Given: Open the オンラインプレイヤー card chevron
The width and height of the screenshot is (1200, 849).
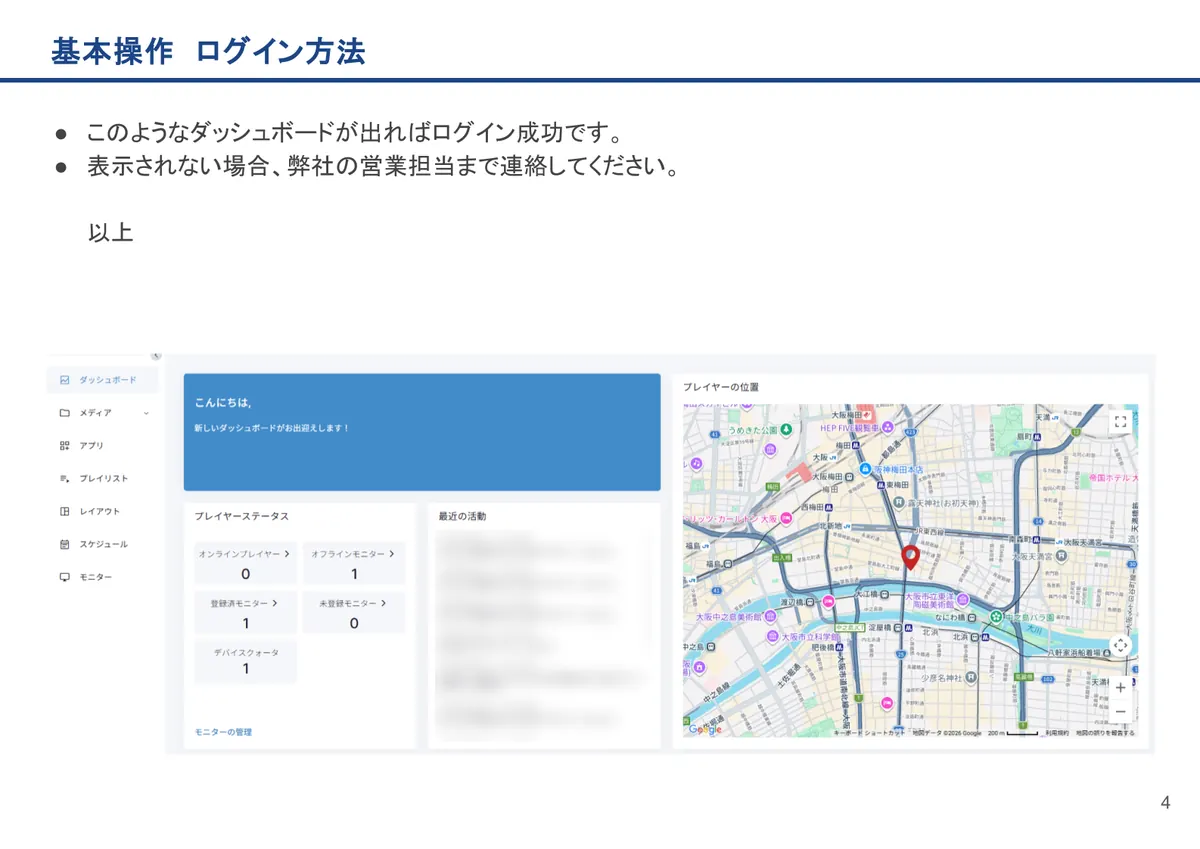Looking at the screenshot, I should (x=287, y=553).
